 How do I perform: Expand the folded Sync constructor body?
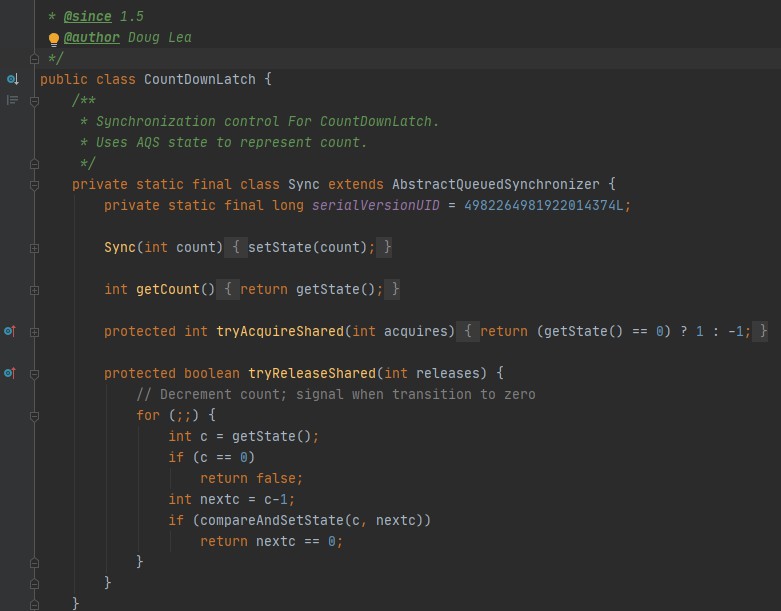click(x=34, y=247)
